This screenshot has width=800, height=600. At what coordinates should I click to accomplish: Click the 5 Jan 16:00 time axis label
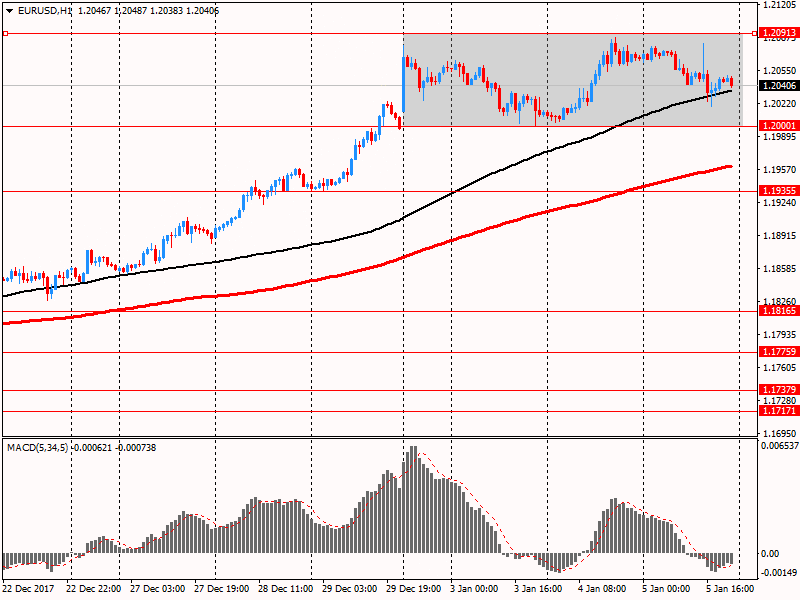730,588
